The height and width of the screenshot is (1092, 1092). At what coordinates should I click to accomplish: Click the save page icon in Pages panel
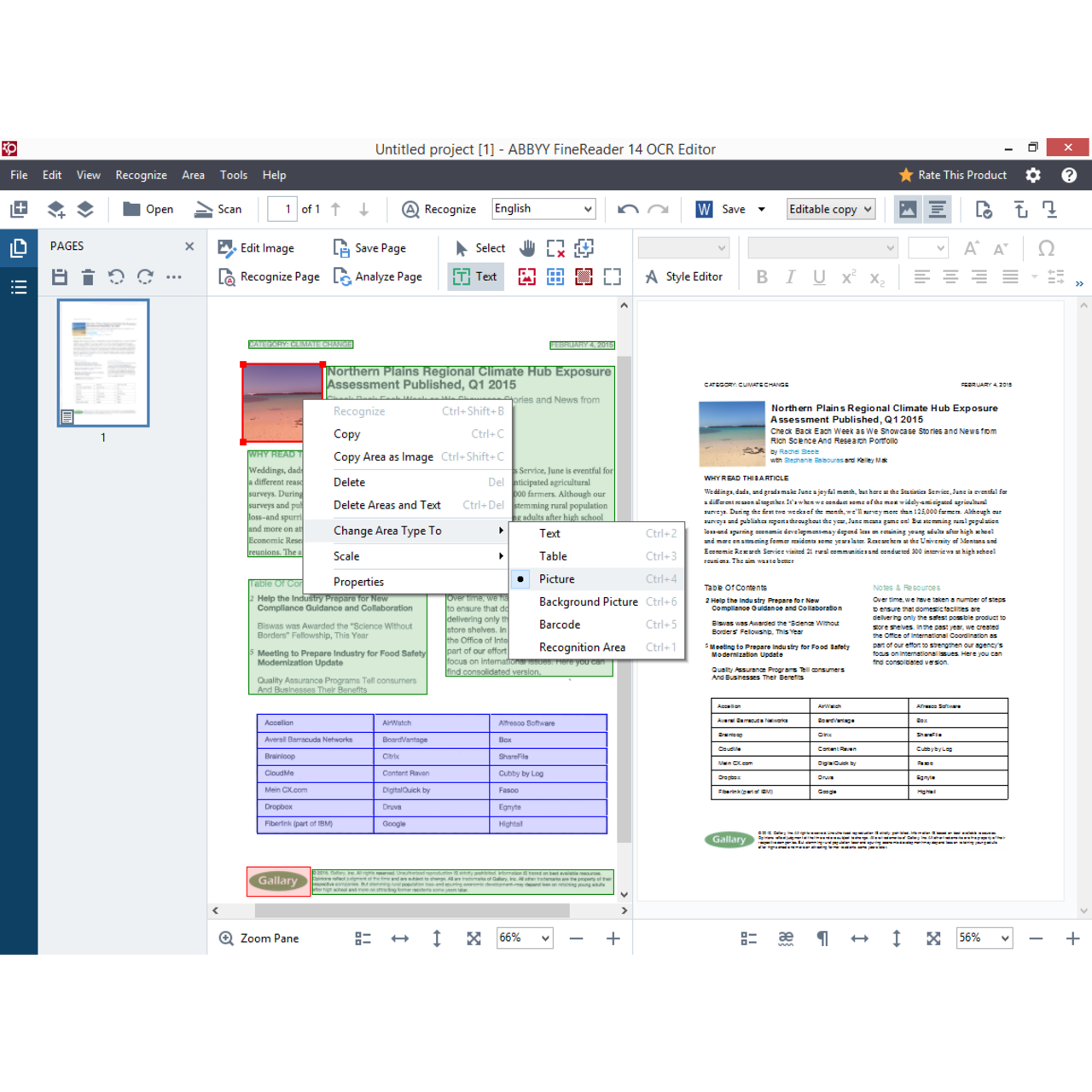[x=60, y=276]
